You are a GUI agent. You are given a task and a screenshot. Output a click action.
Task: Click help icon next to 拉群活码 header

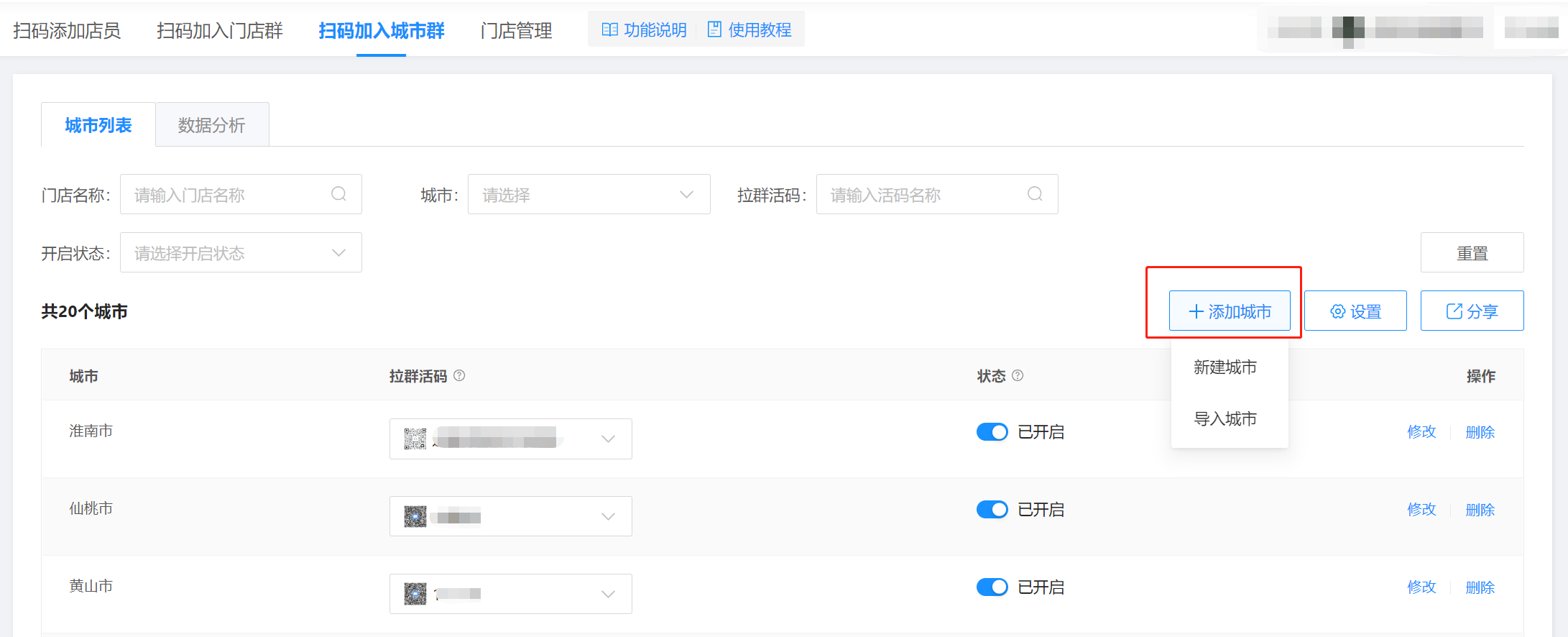click(459, 375)
